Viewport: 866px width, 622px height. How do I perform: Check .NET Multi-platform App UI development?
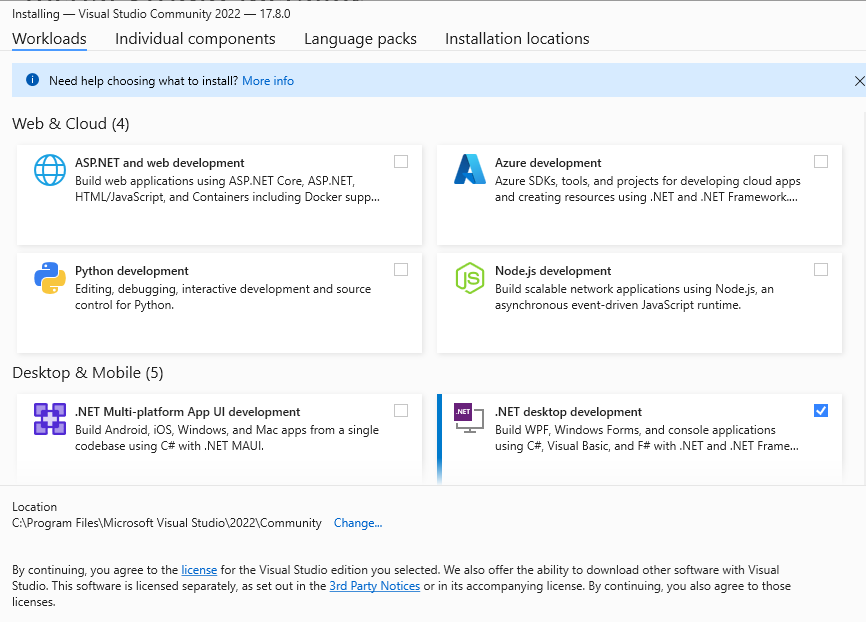[x=401, y=410]
